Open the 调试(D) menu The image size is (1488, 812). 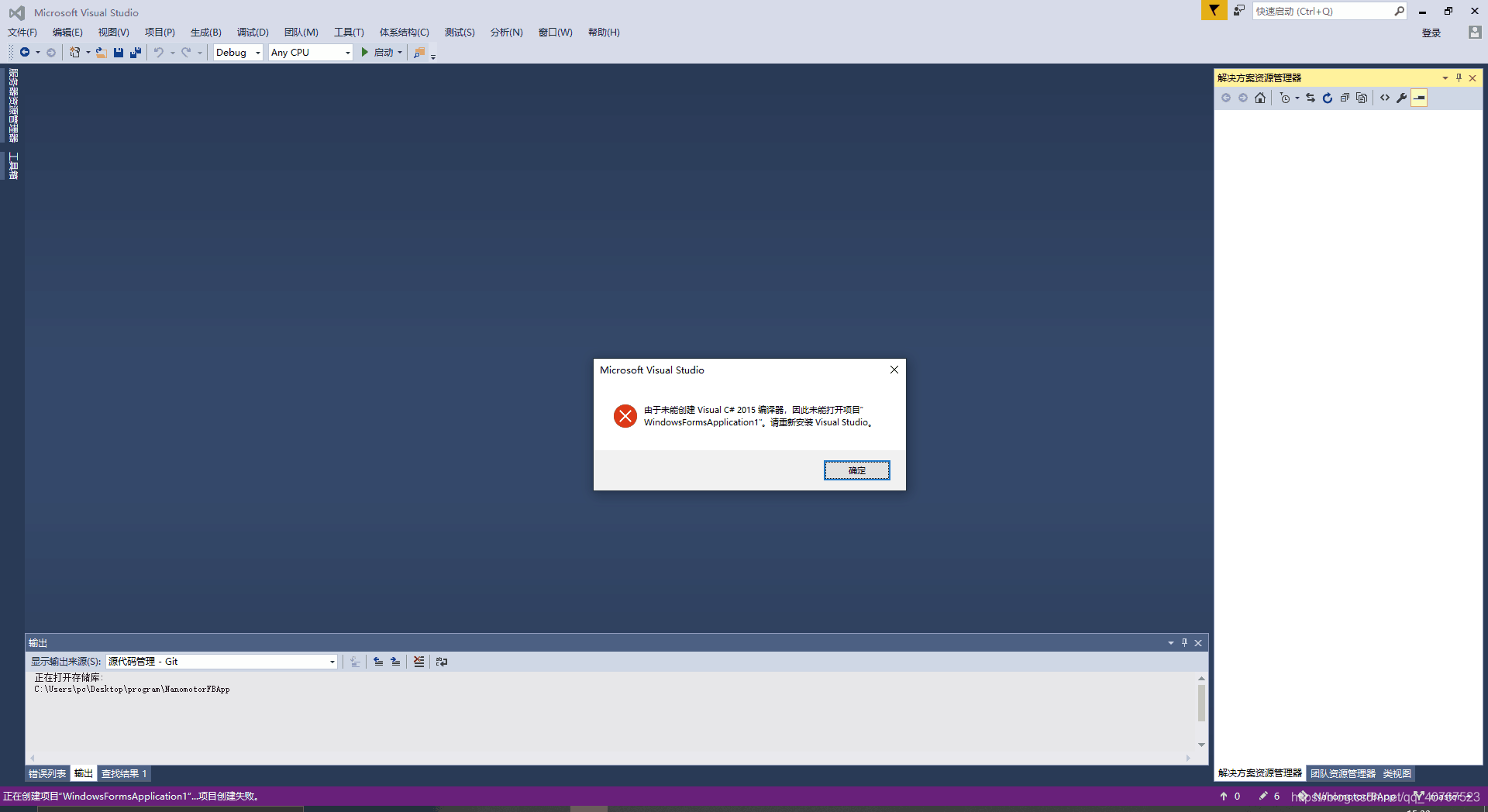253,33
